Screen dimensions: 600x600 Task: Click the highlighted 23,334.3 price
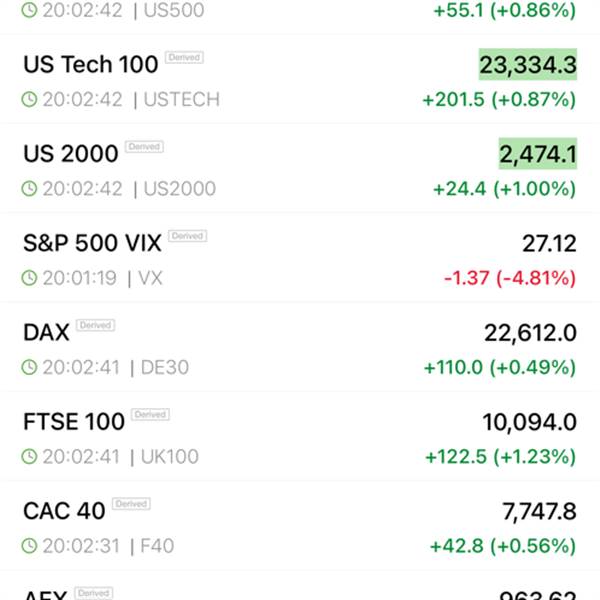point(528,65)
